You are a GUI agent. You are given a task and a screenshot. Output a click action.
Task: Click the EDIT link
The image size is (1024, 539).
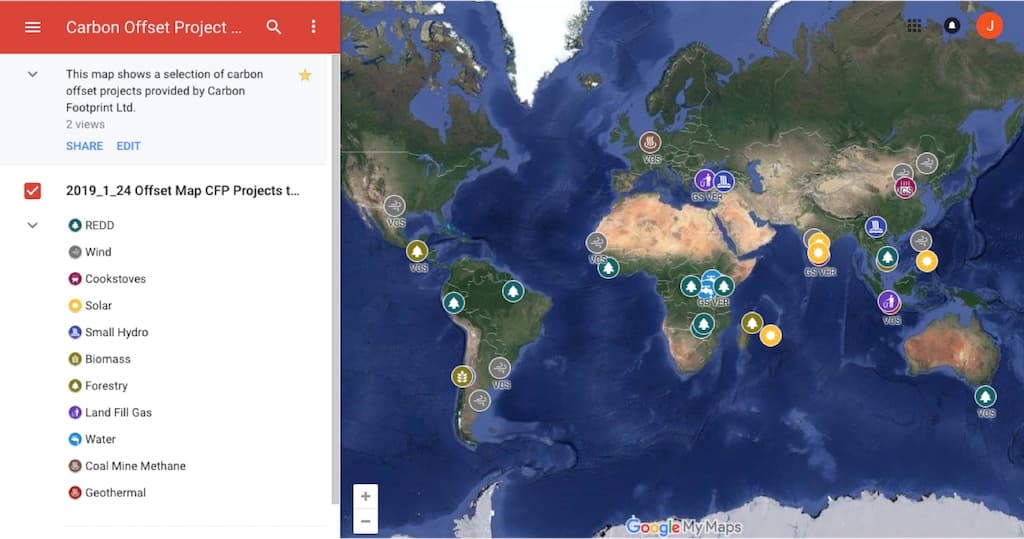(129, 146)
